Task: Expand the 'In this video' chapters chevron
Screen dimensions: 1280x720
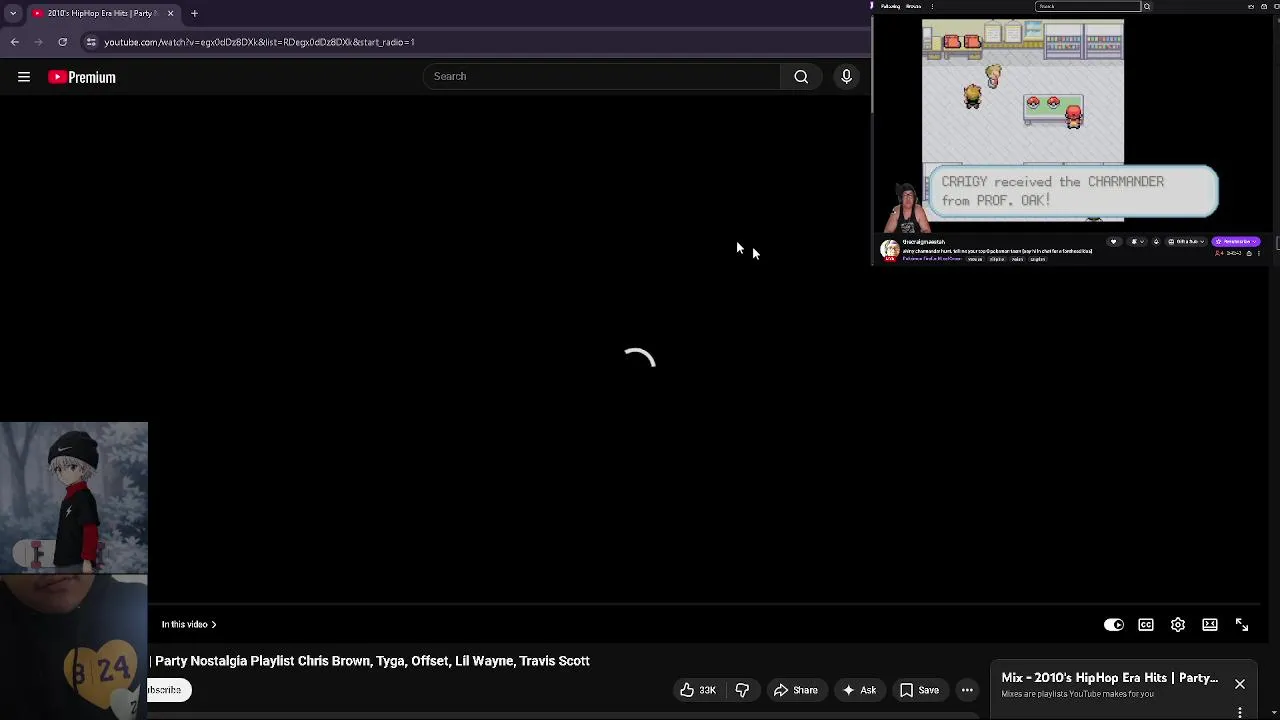Action: (x=213, y=625)
